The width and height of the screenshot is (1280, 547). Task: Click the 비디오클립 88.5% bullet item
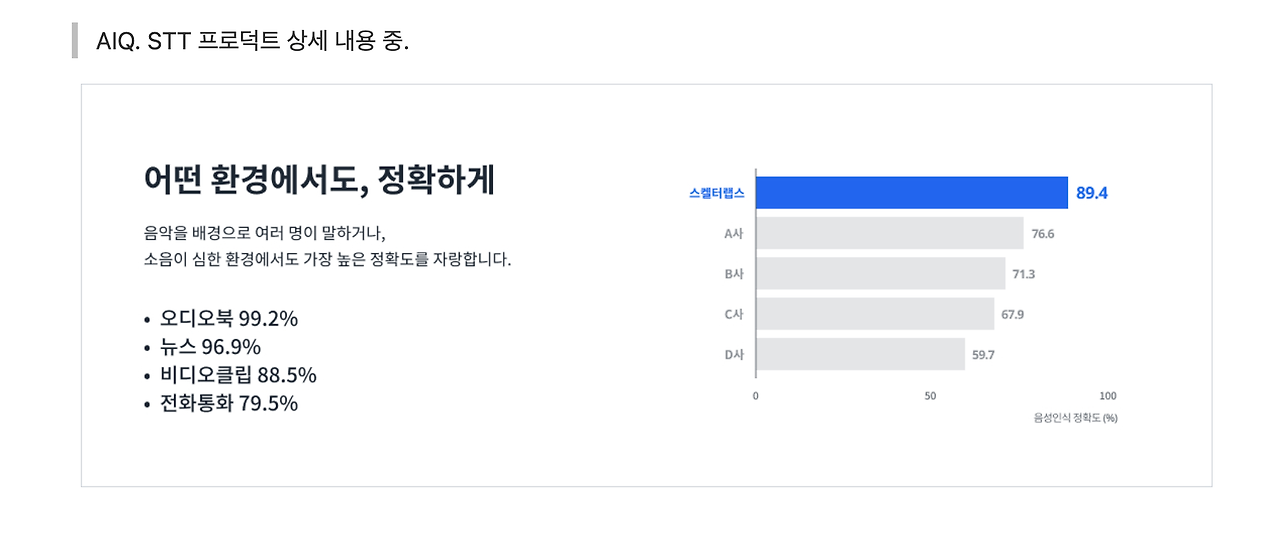coord(237,375)
